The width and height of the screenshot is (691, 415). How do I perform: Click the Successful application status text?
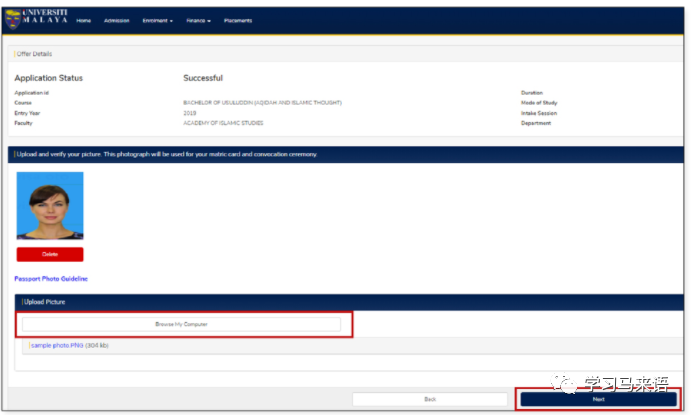point(203,78)
